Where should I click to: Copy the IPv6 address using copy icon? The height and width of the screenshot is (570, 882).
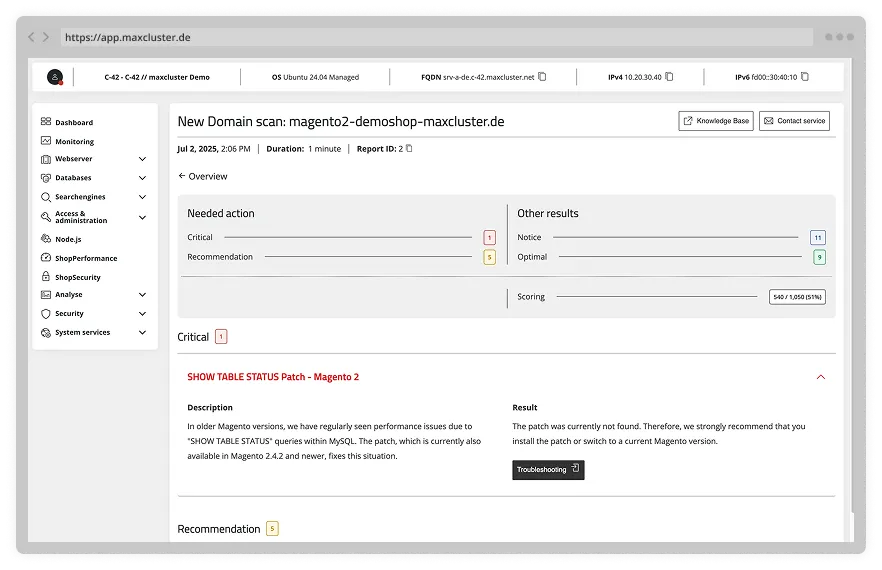805,77
